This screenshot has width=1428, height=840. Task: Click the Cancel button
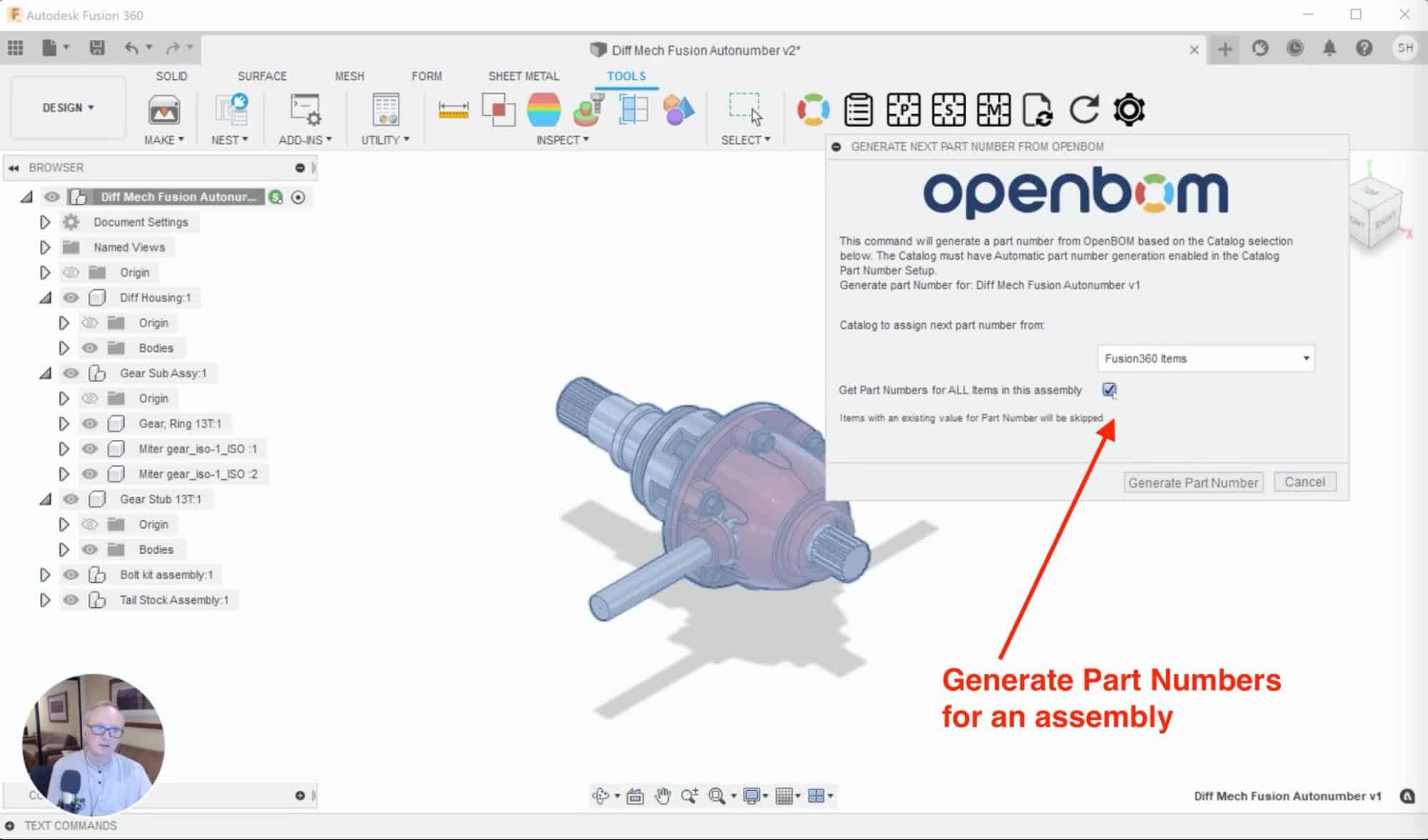(x=1305, y=481)
